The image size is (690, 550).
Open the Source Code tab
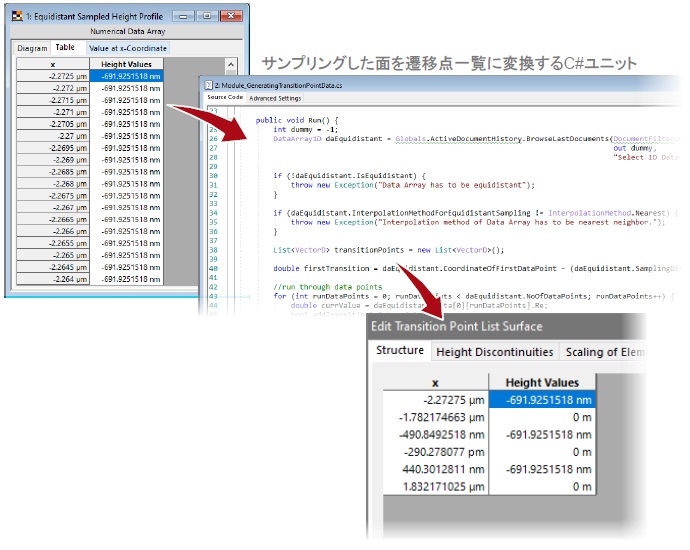click(225, 97)
